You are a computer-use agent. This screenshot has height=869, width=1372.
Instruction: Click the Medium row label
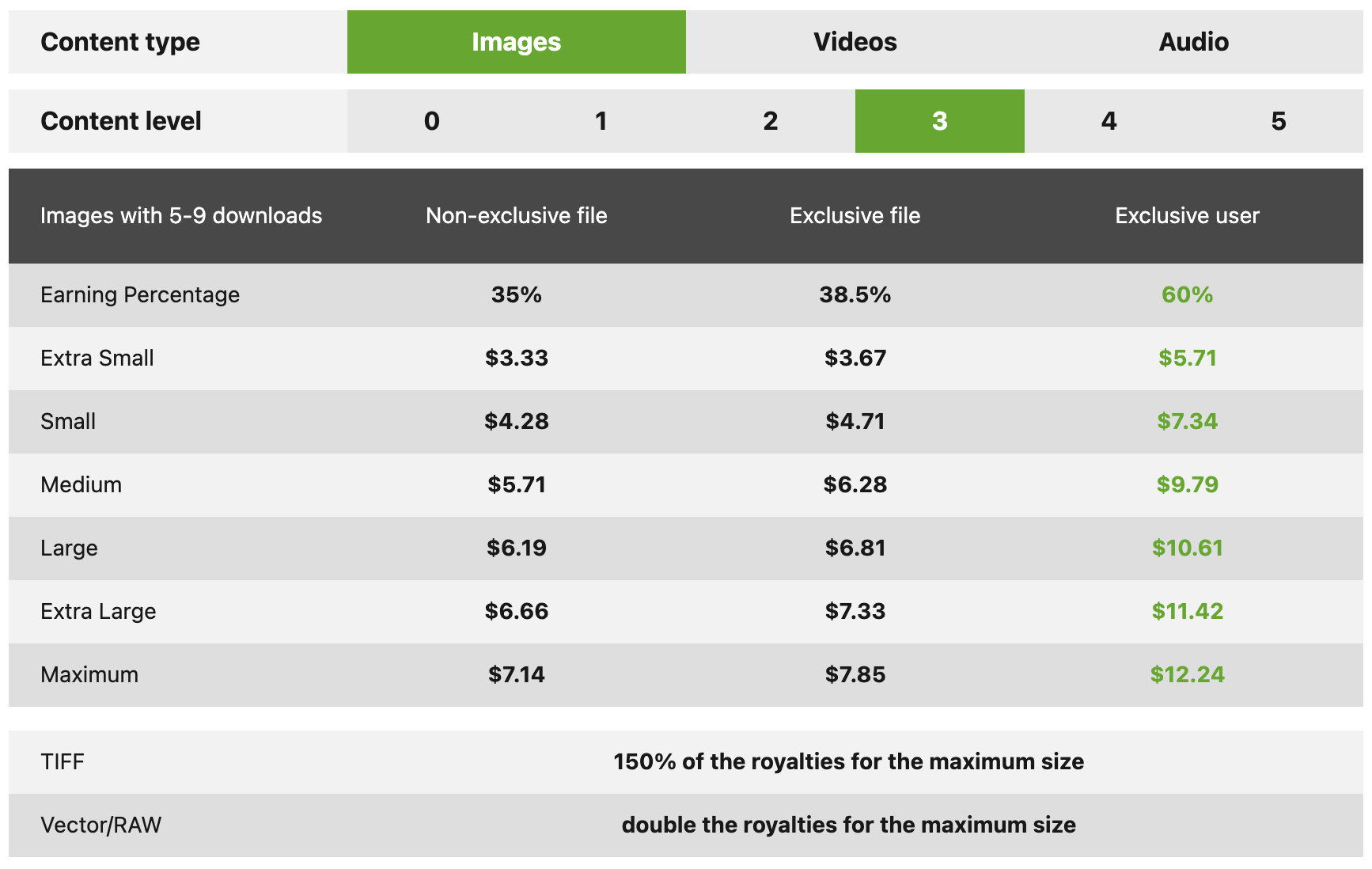[x=81, y=484]
